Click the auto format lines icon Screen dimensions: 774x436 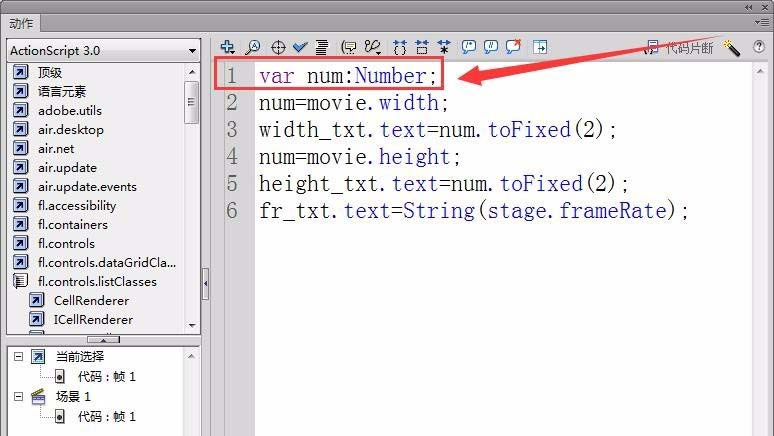point(322,47)
